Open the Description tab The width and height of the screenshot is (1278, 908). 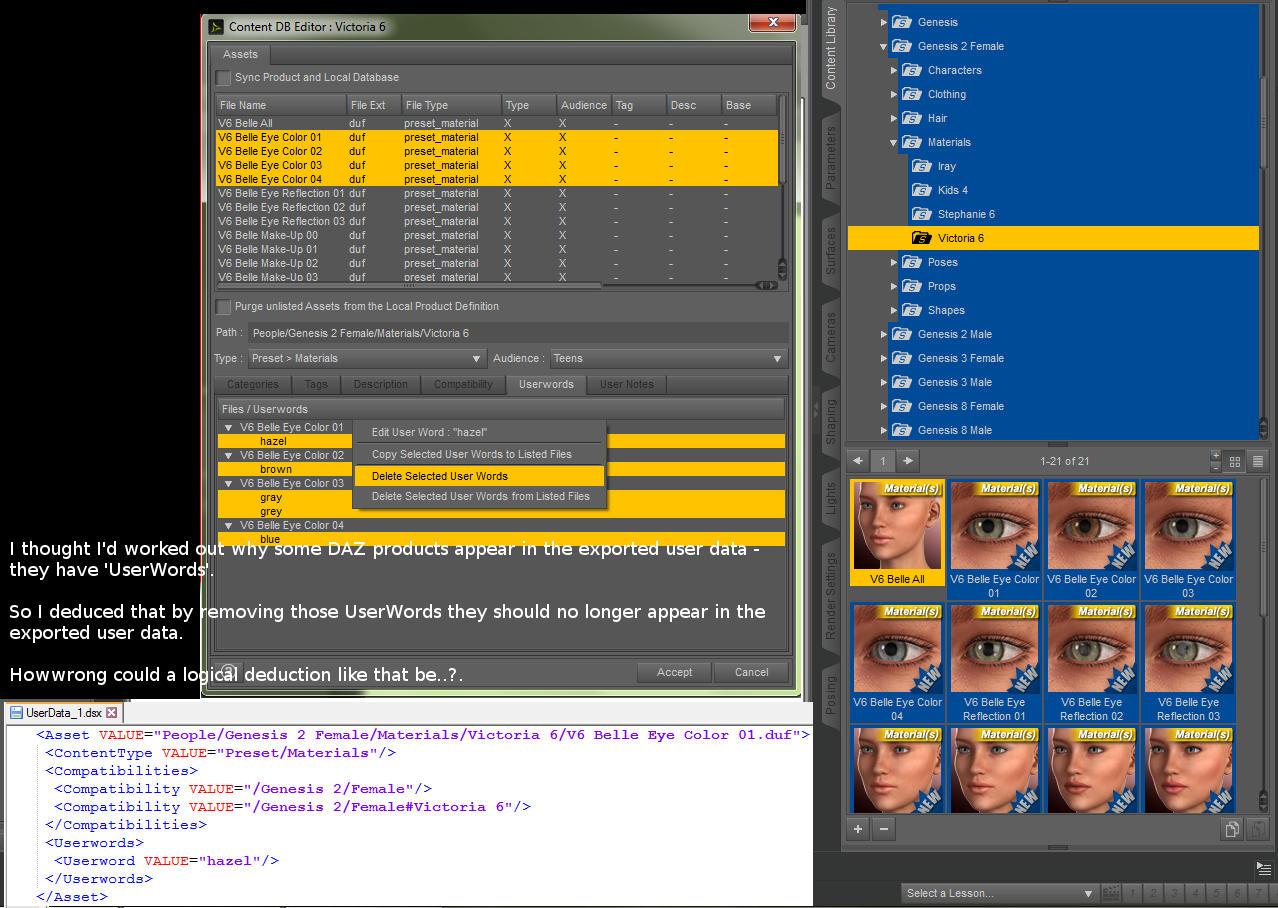(380, 384)
